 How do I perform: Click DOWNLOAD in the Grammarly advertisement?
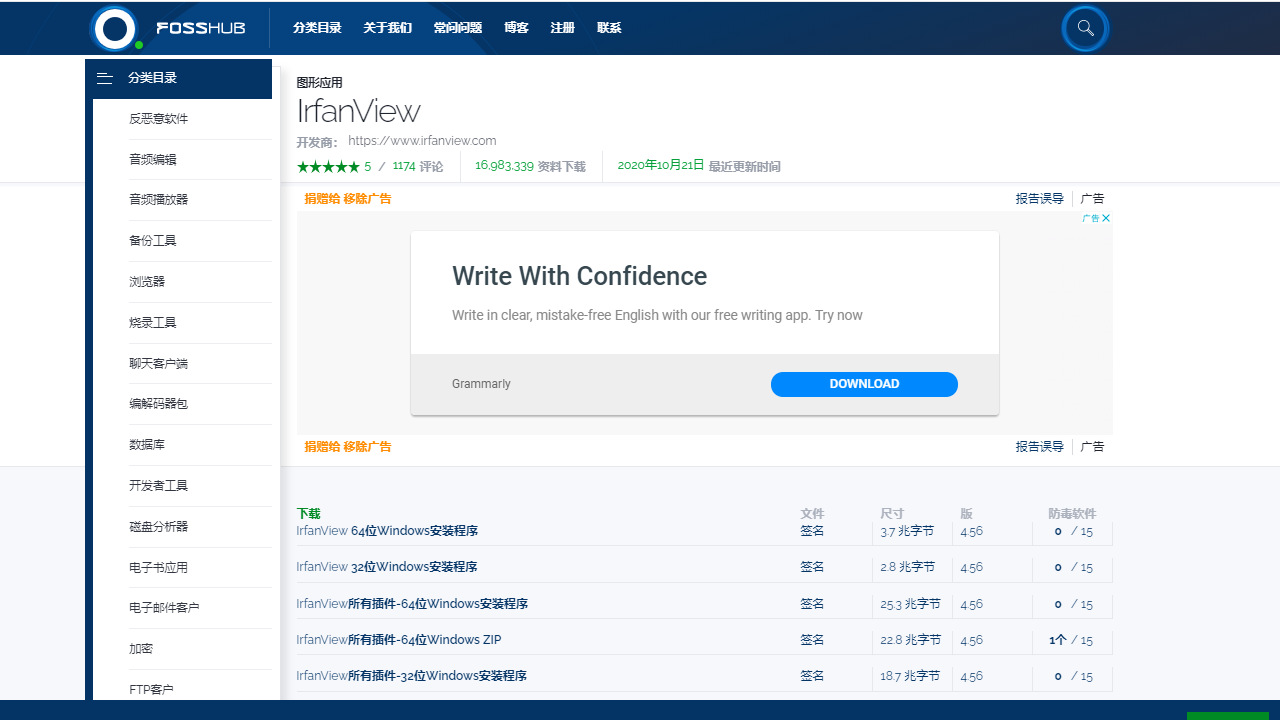864,384
